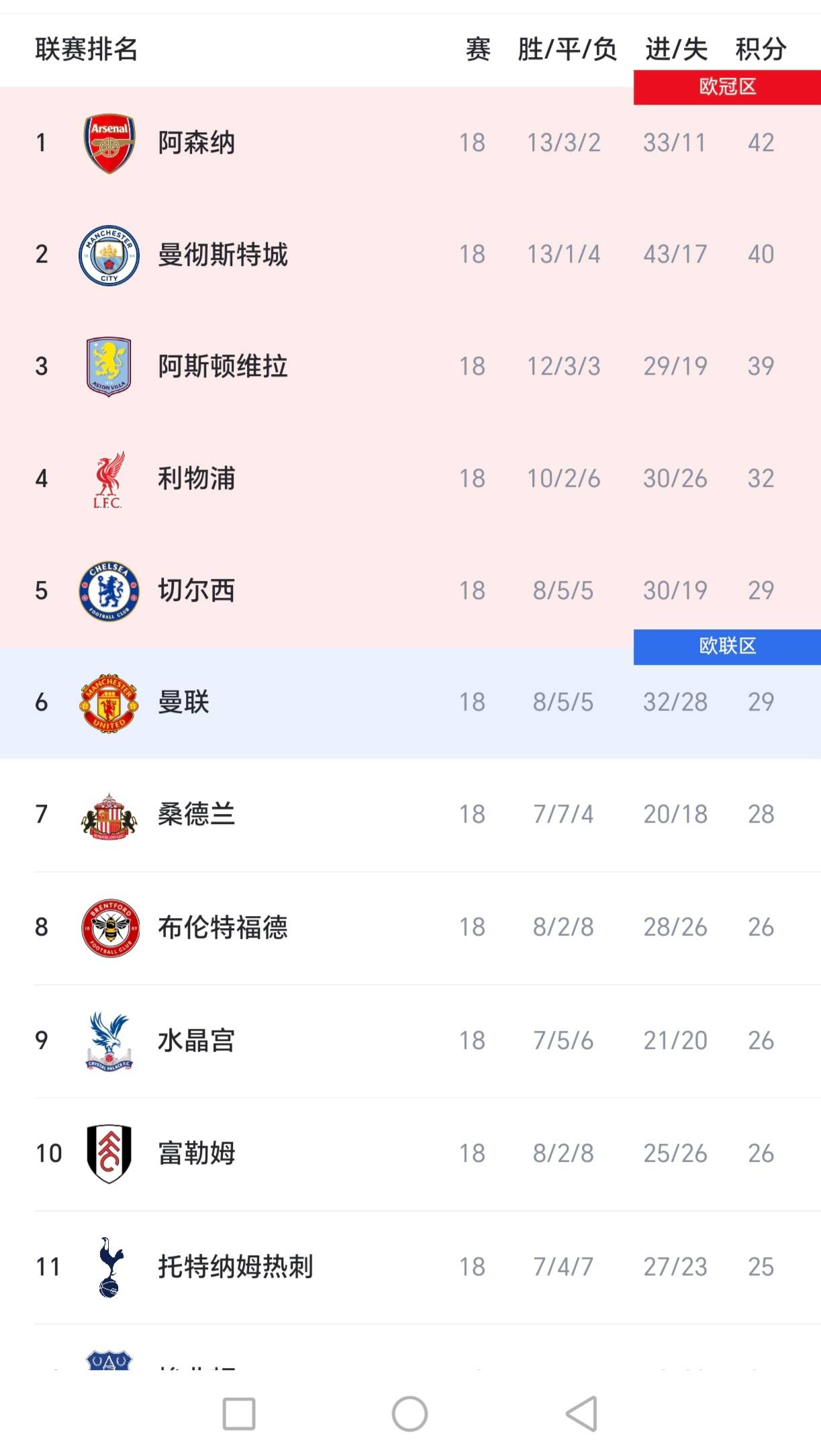Viewport: 821px width, 1456px height.
Task: Open the recent apps square button
Action: [239, 1414]
